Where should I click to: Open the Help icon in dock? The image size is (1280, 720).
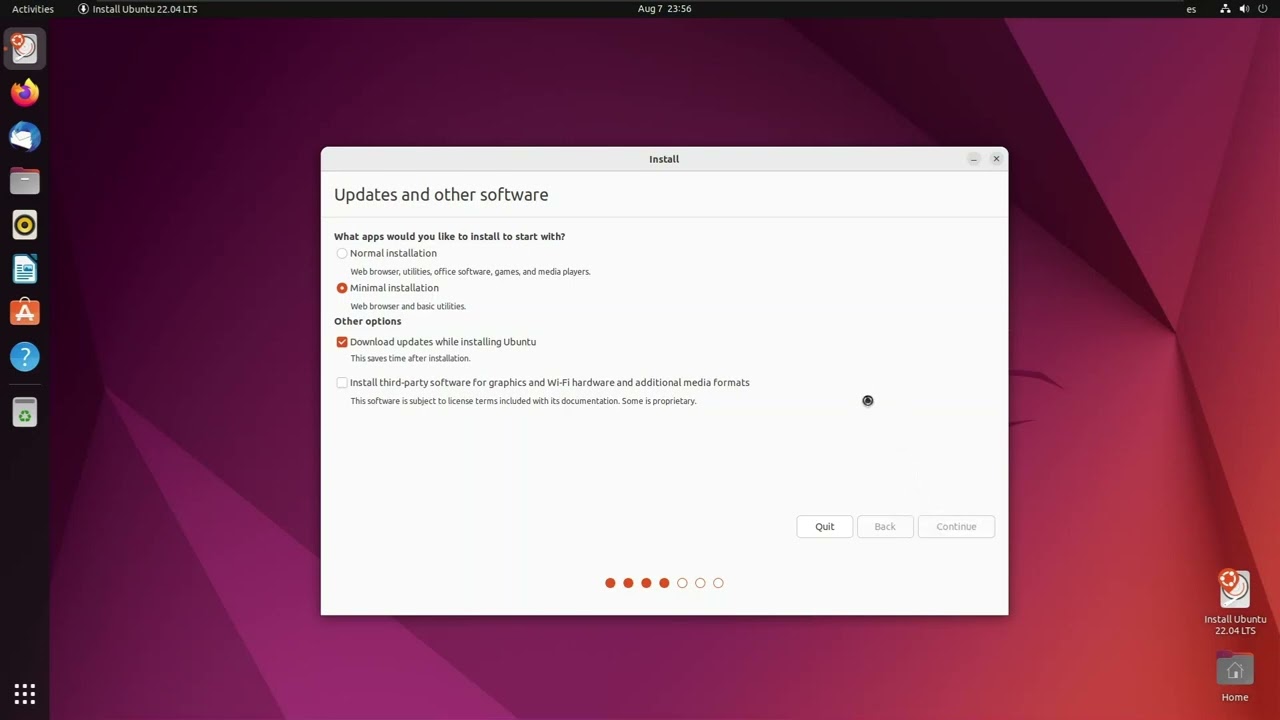coord(25,357)
